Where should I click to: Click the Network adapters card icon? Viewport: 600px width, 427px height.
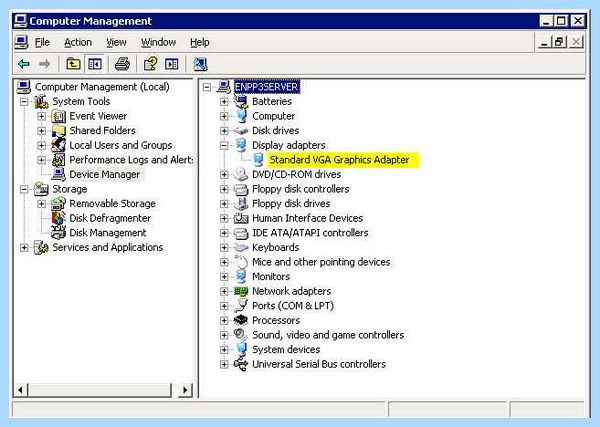pos(241,291)
